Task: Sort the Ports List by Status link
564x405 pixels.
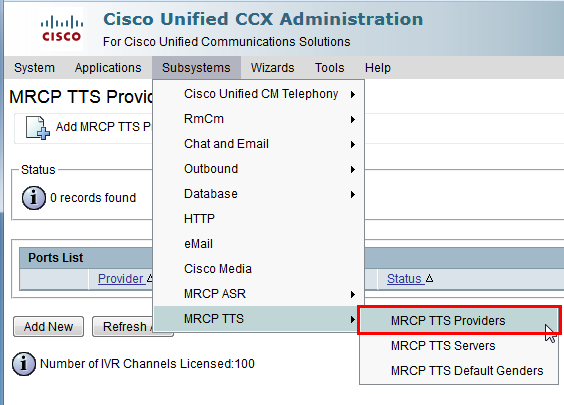Action: click(405, 278)
